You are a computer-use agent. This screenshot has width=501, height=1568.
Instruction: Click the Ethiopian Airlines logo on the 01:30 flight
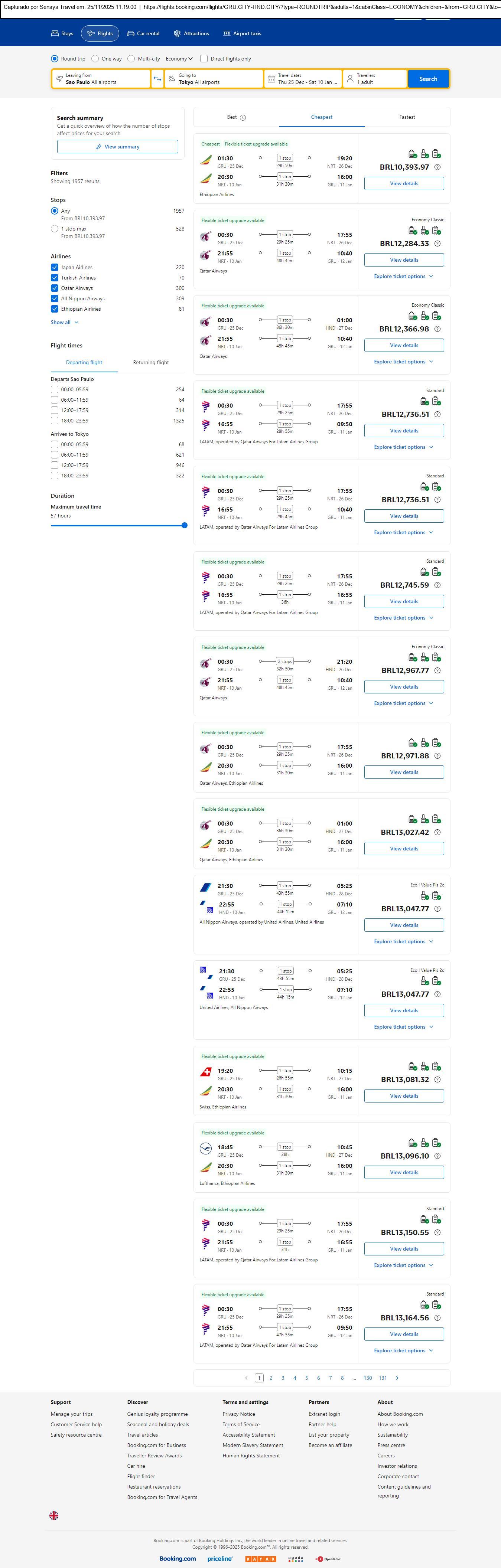(206, 160)
